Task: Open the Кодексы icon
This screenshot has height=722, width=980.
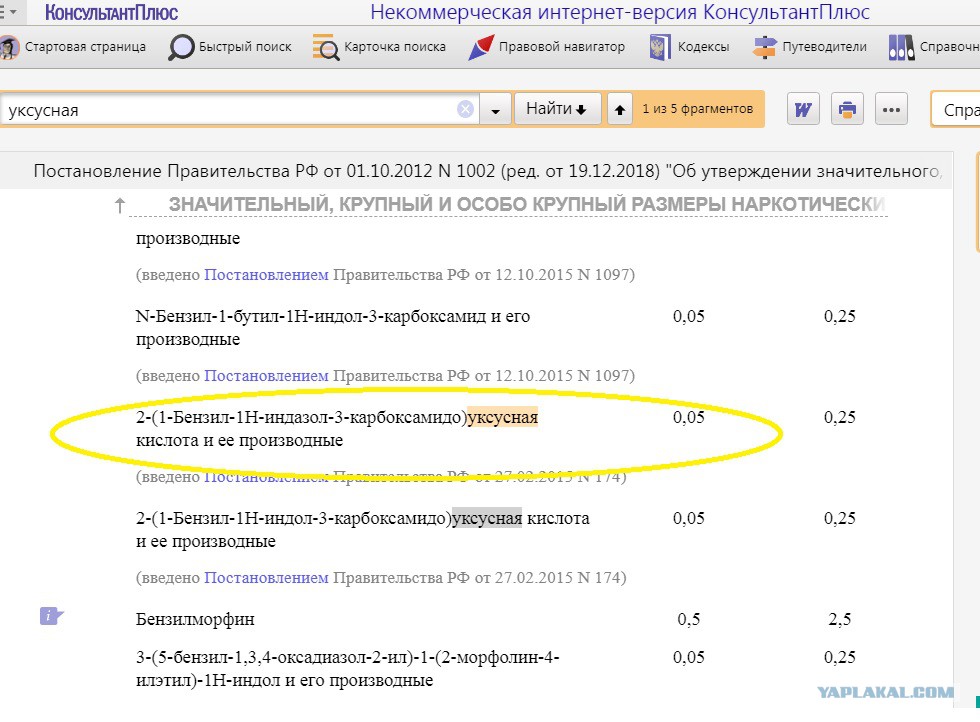Action: tap(659, 48)
